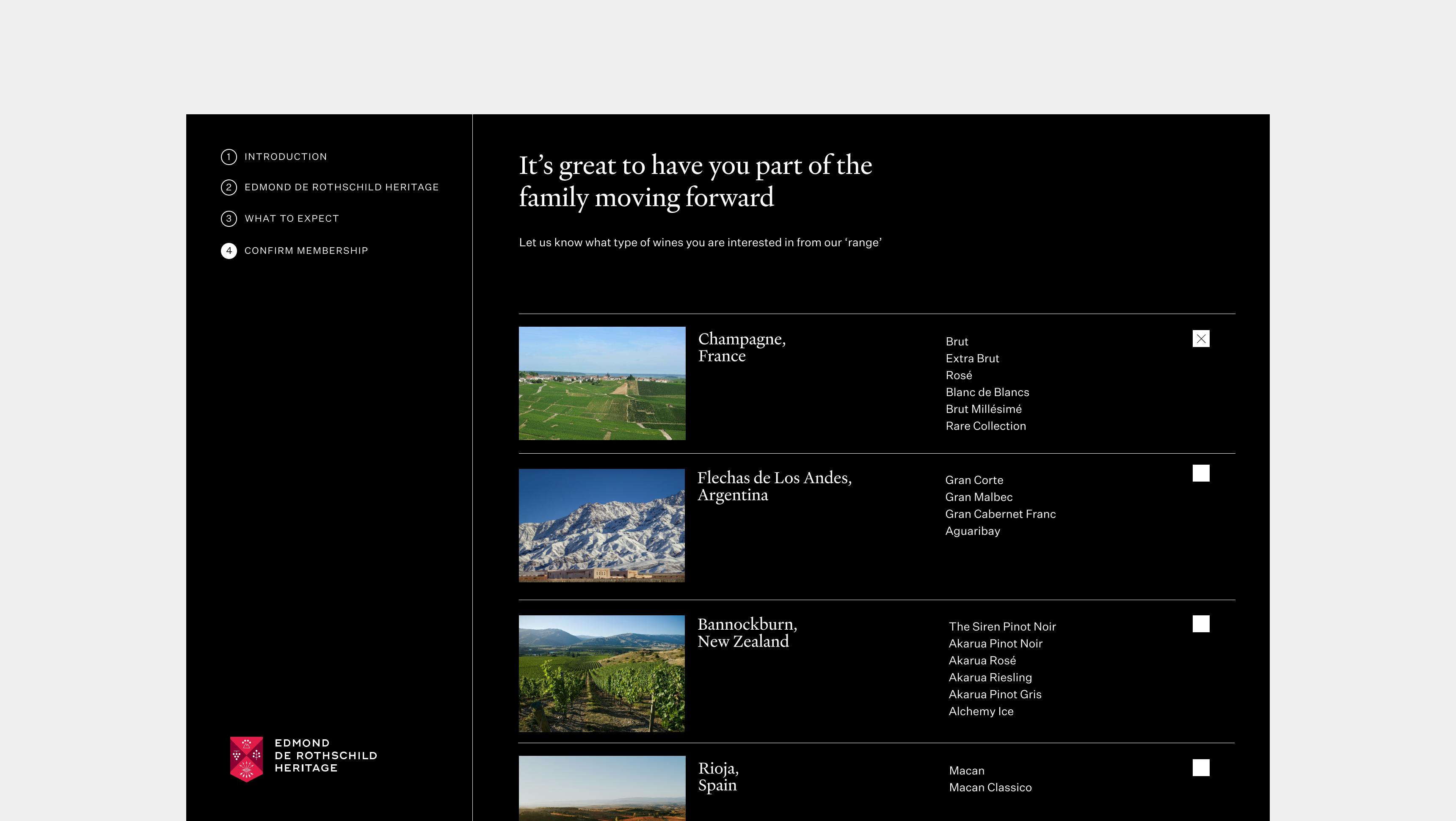Click the 'Let us know what type of wines' text
This screenshot has width=1456, height=821.
coord(700,242)
